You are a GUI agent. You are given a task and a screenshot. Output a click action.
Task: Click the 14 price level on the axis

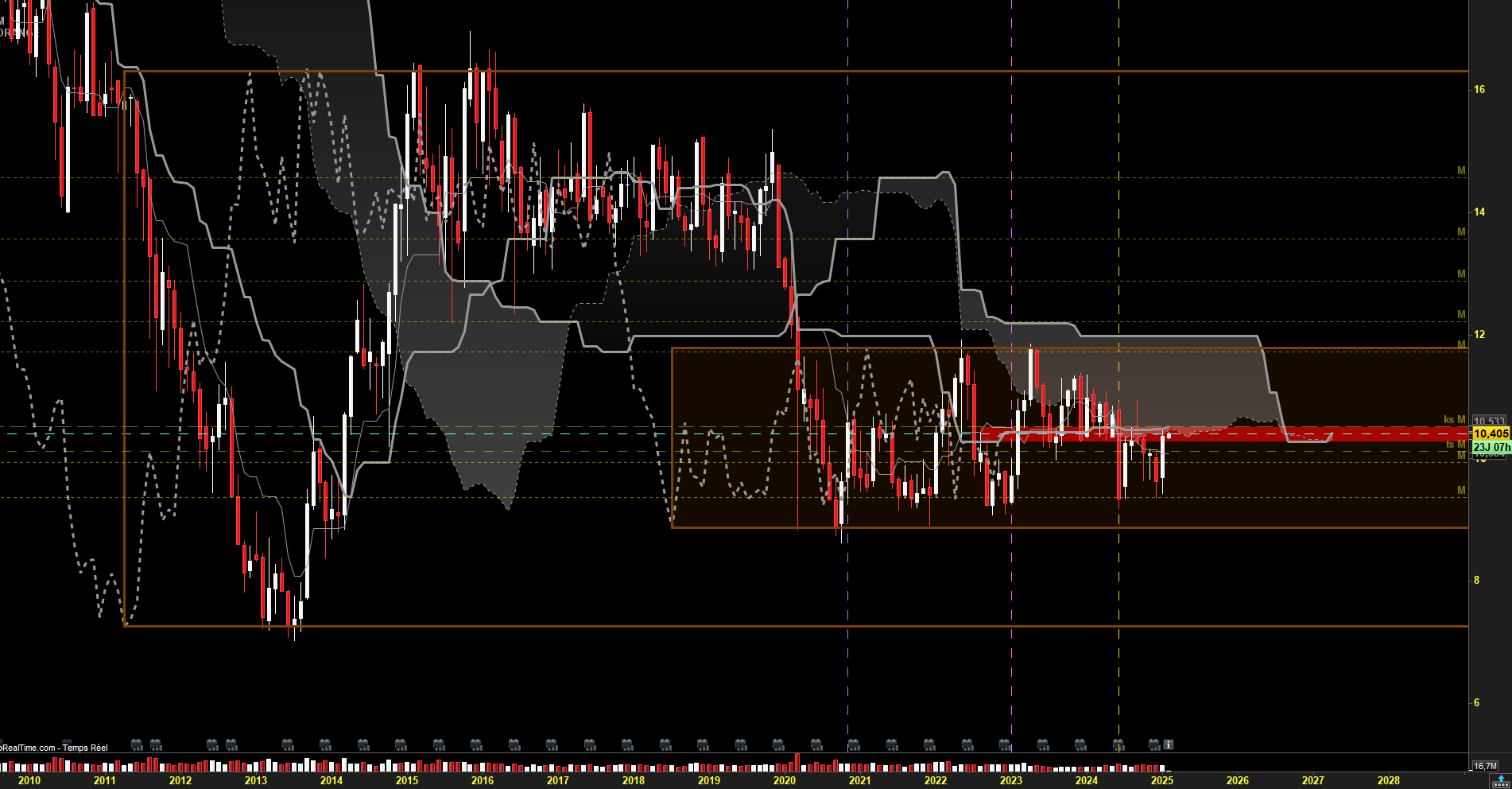(x=1479, y=212)
